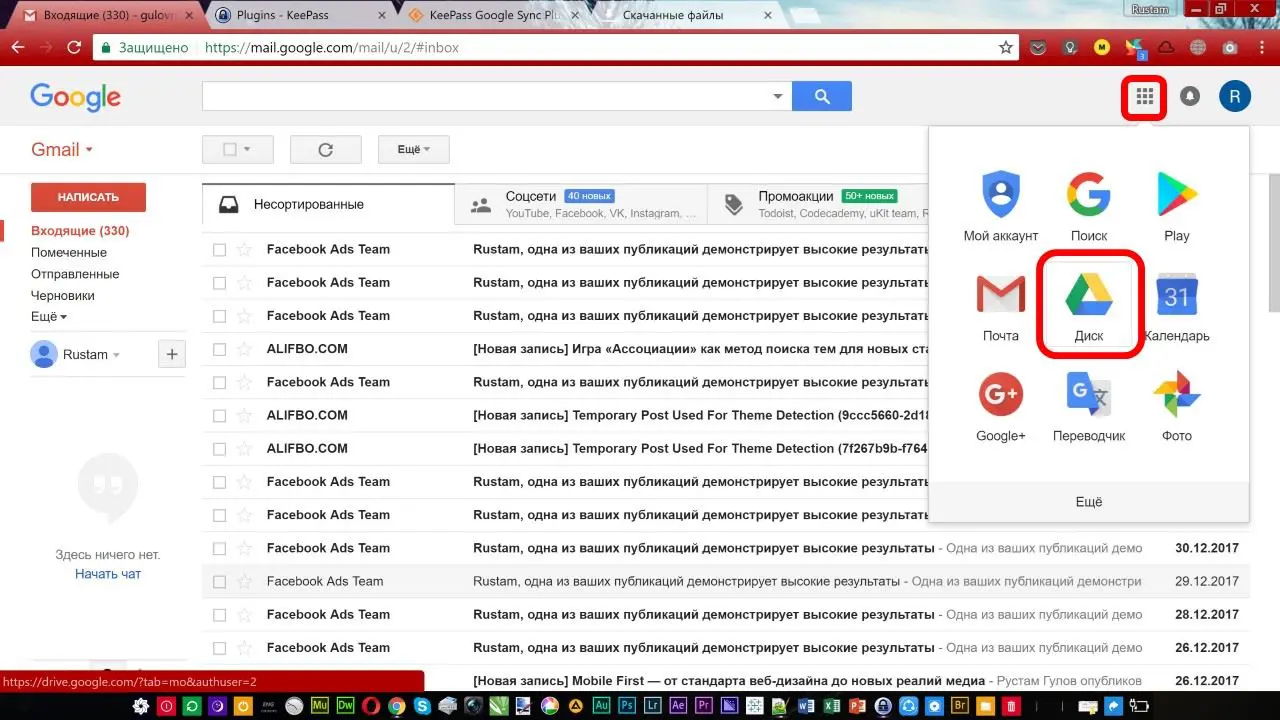Screen dimensions: 1280x720
Task: Click in the Gmail search field
Action: tap(484, 96)
